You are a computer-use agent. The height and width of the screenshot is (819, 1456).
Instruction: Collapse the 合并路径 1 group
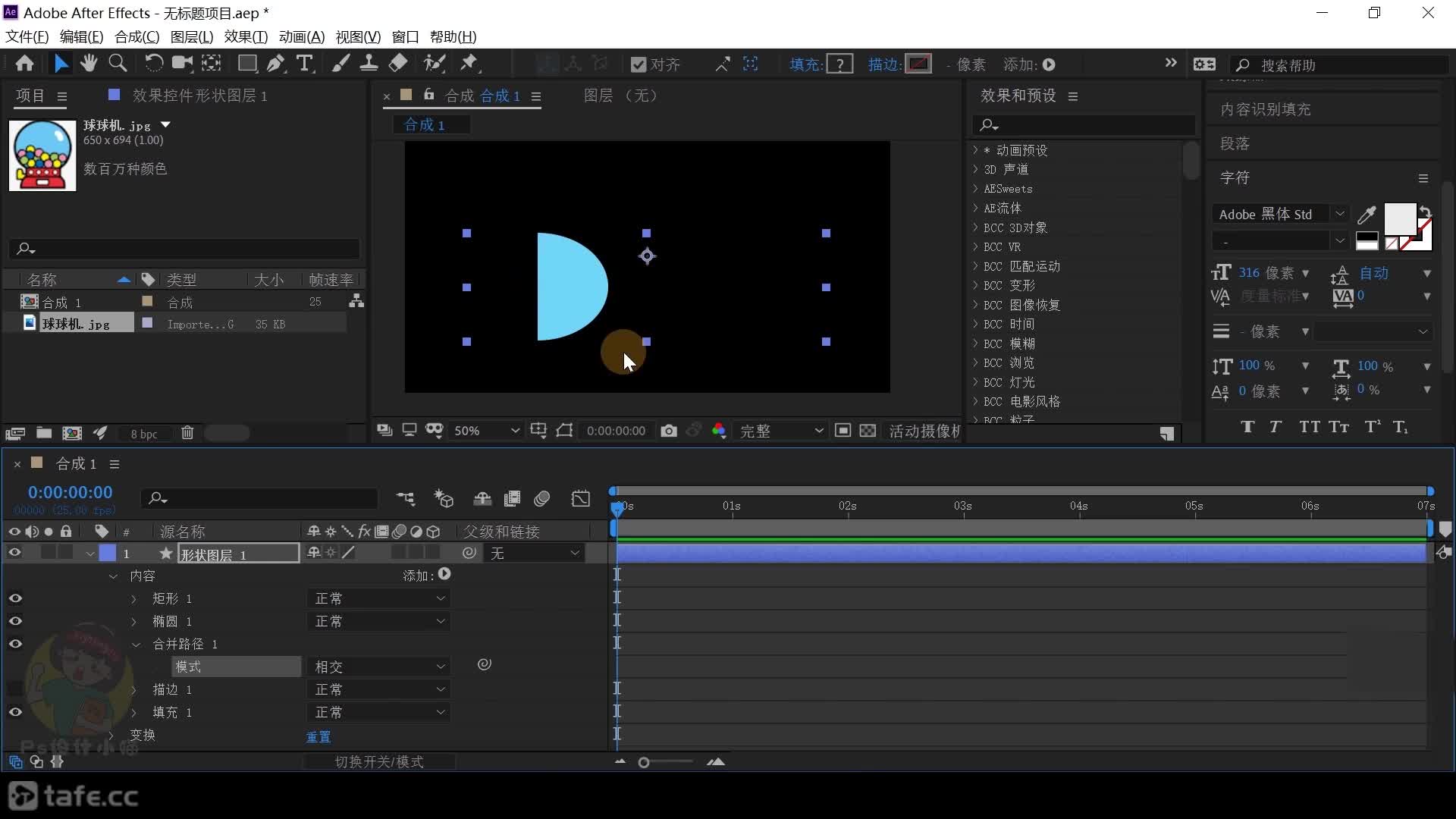[x=136, y=645]
